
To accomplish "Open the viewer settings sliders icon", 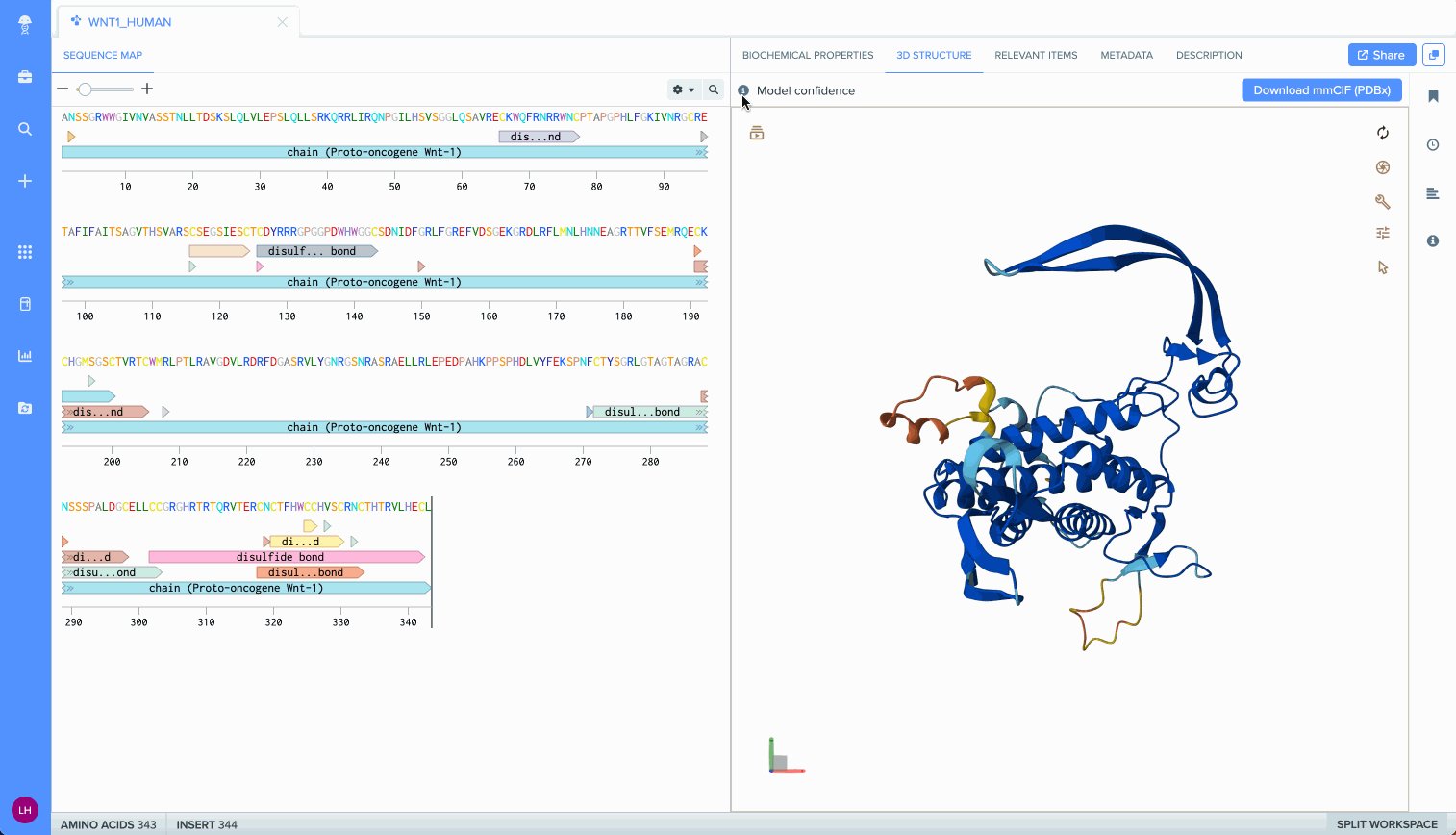I will (1382, 233).
